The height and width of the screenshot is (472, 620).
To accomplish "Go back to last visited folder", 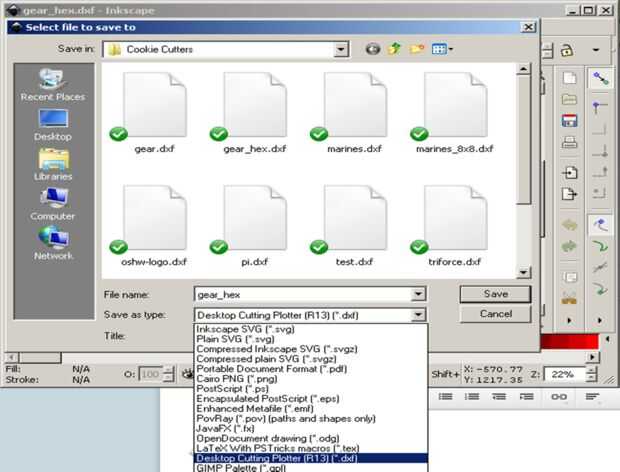I will [372, 49].
